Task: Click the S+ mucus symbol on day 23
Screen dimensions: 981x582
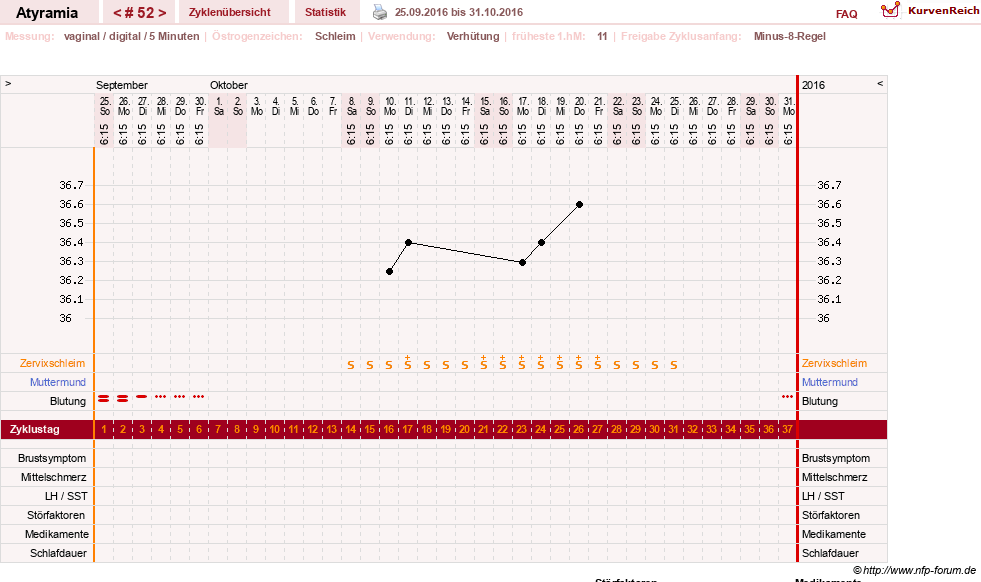Action: tap(522, 362)
